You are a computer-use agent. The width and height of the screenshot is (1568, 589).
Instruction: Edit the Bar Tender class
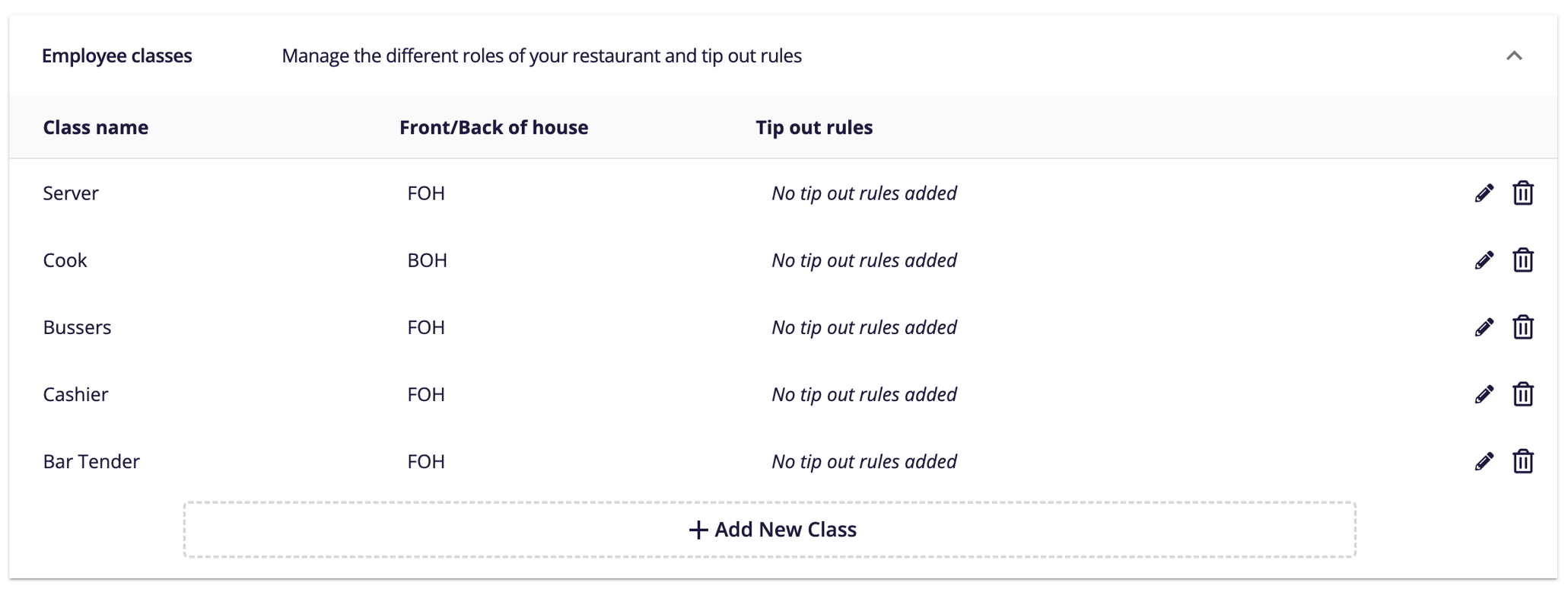click(x=1484, y=461)
